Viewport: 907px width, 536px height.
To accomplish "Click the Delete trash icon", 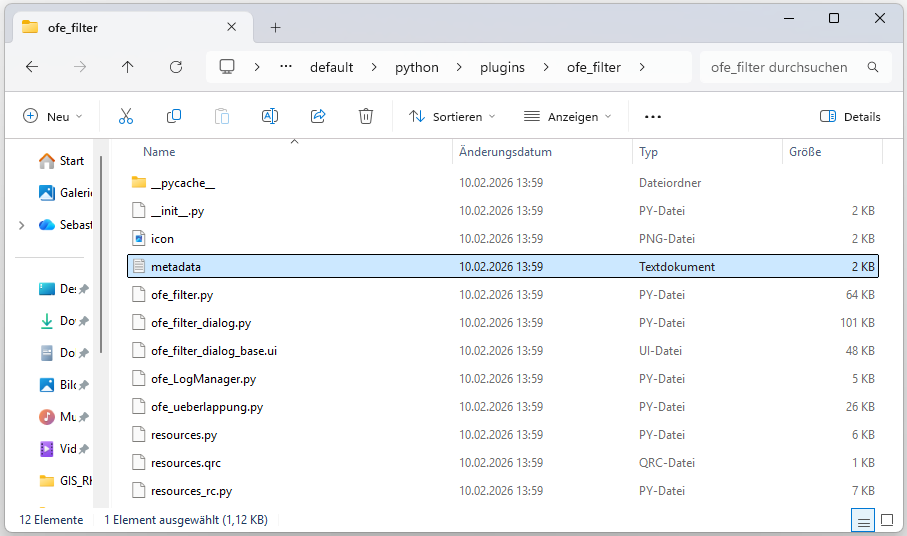I will tap(366, 117).
